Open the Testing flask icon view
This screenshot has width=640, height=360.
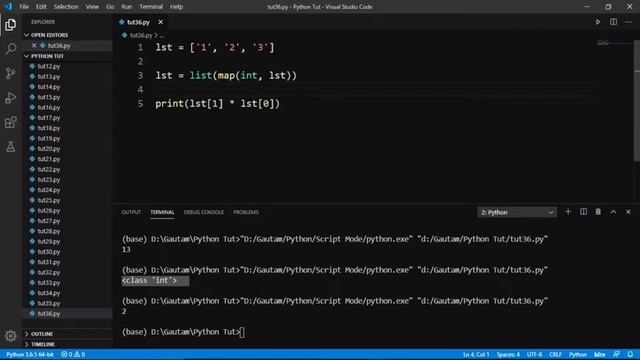11,147
